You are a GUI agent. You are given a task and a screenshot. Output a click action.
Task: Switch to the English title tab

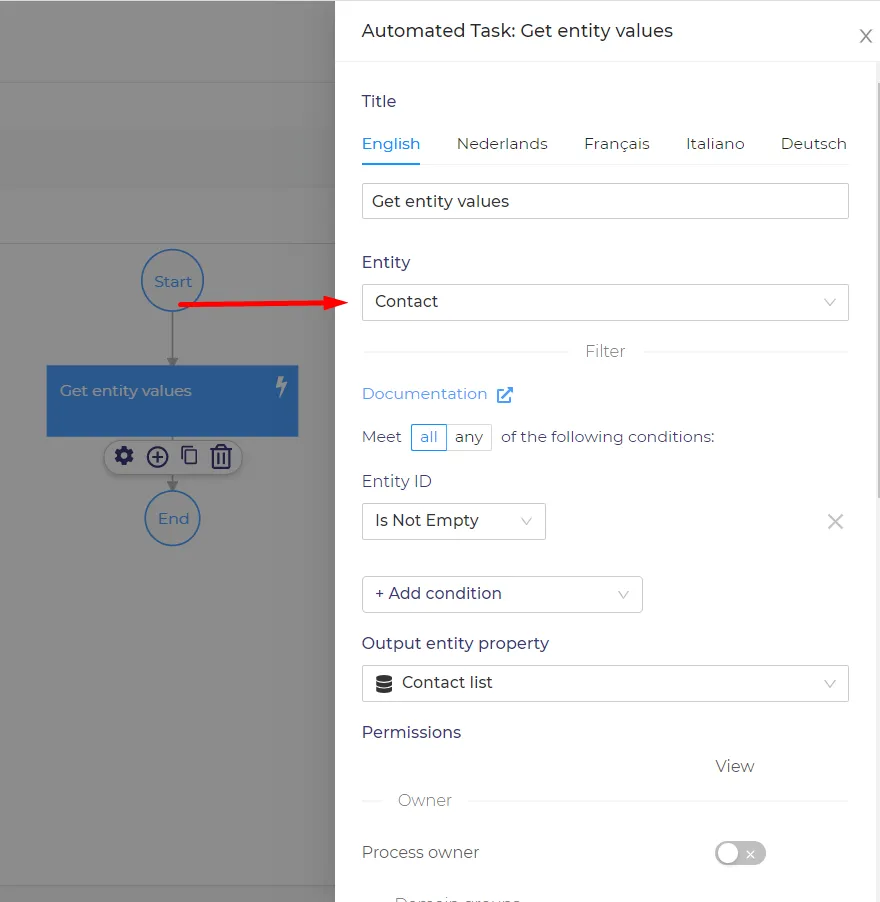point(391,144)
